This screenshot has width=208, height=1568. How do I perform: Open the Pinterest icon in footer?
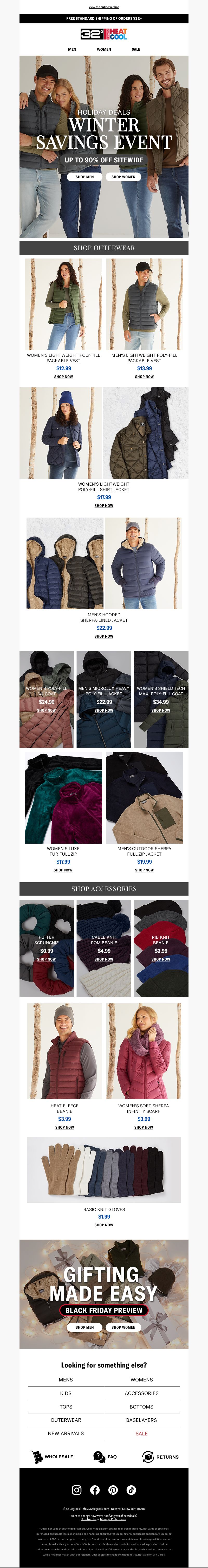113,1490
